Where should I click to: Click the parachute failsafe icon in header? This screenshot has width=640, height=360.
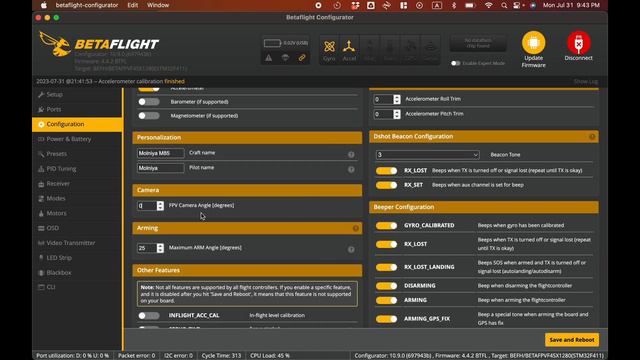[285, 58]
